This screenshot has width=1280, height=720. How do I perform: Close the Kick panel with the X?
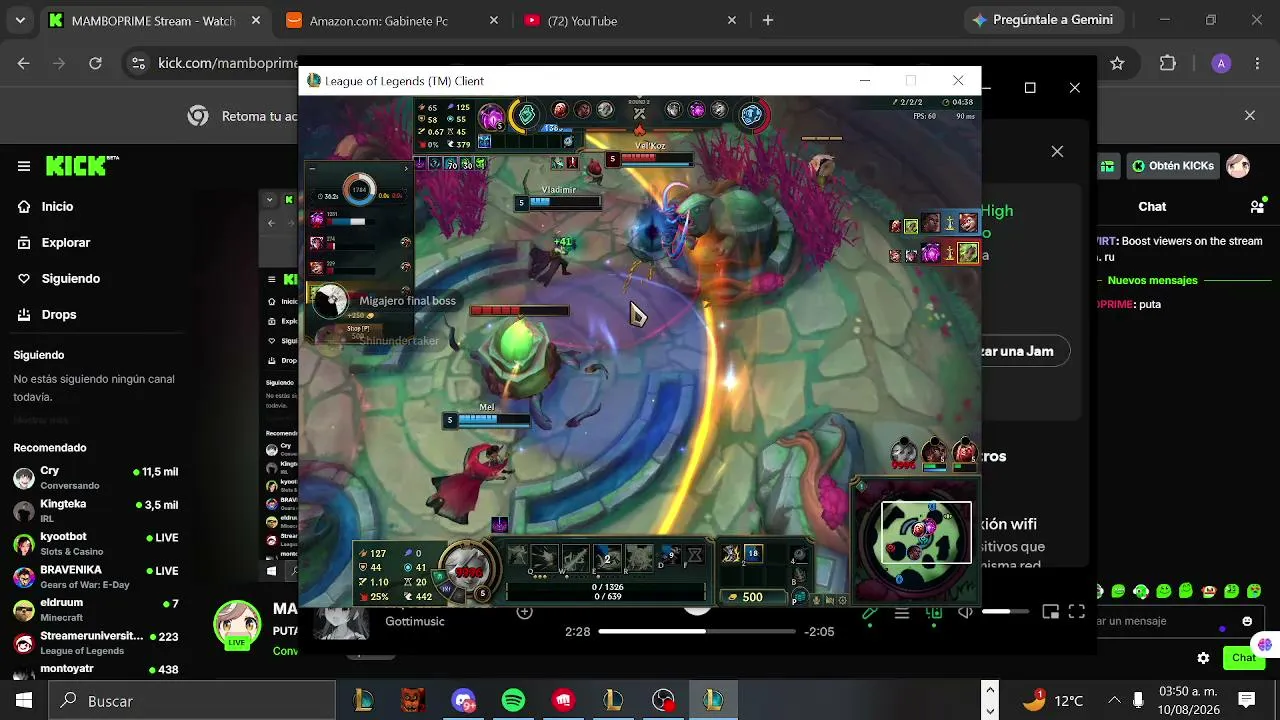point(1057,151)
